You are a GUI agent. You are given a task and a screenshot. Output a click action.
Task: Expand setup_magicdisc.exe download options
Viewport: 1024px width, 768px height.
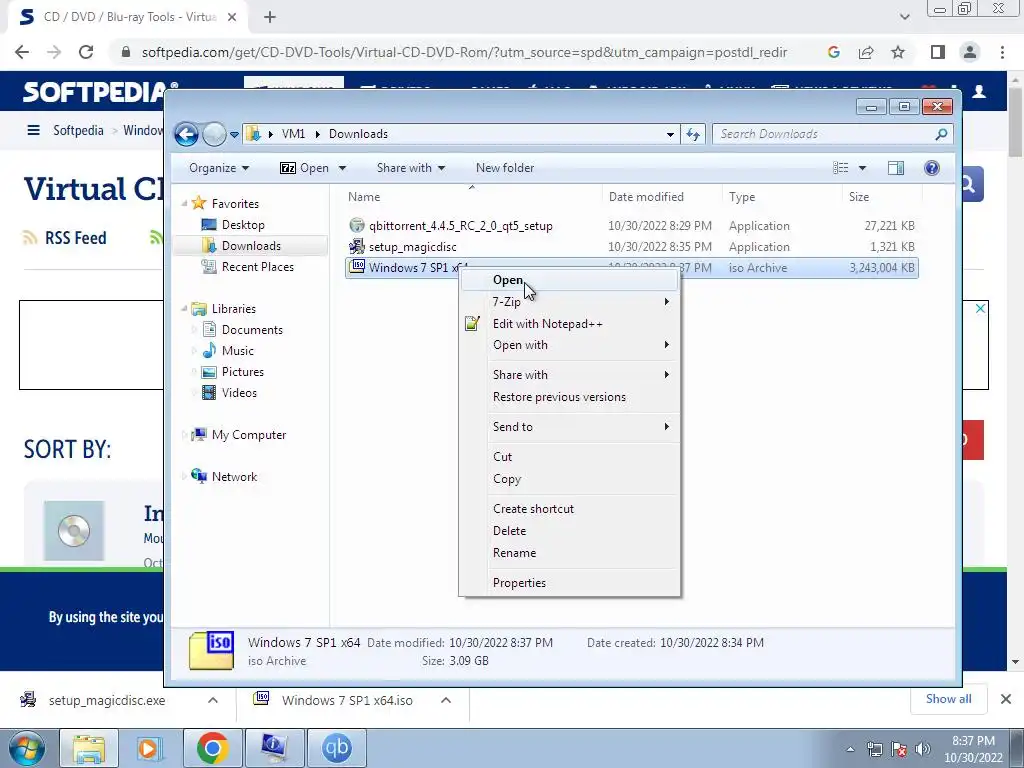213,701
